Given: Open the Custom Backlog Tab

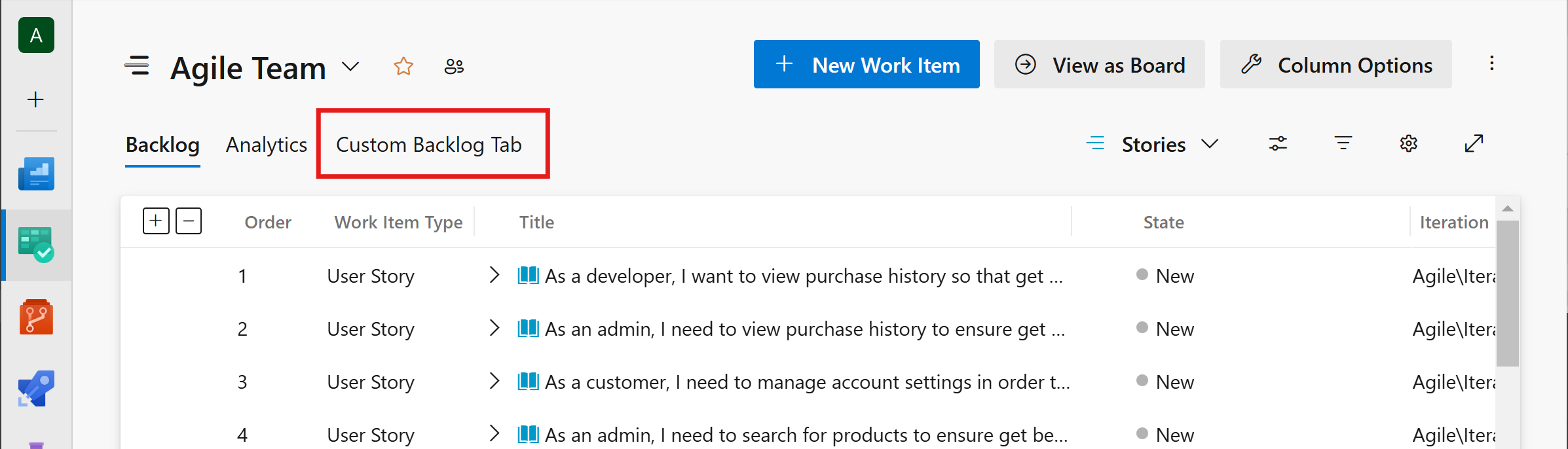Looking at the screenshot, I should pos(429,145).
